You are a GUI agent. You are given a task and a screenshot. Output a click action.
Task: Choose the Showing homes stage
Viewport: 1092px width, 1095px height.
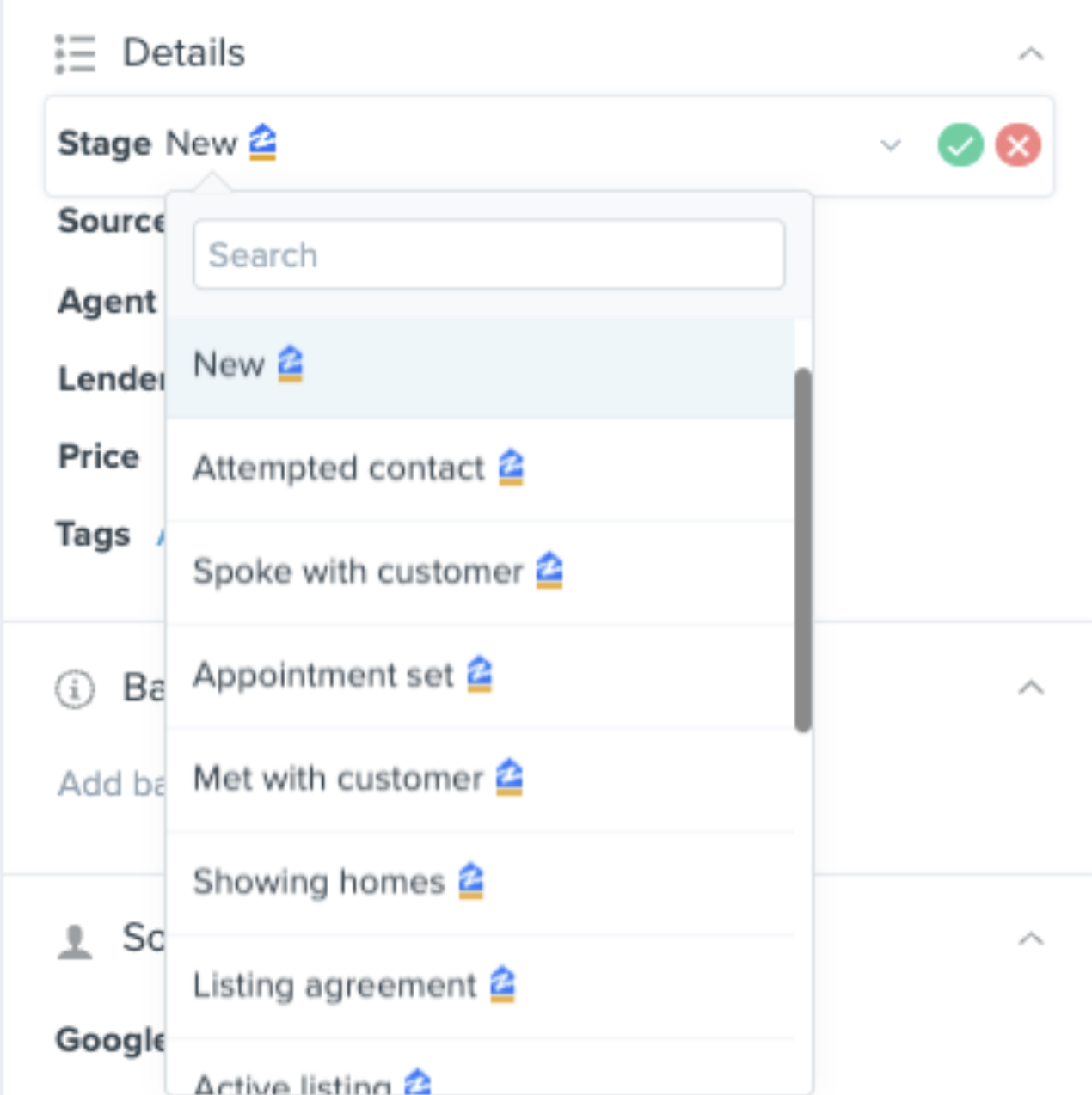click(319, 882)
